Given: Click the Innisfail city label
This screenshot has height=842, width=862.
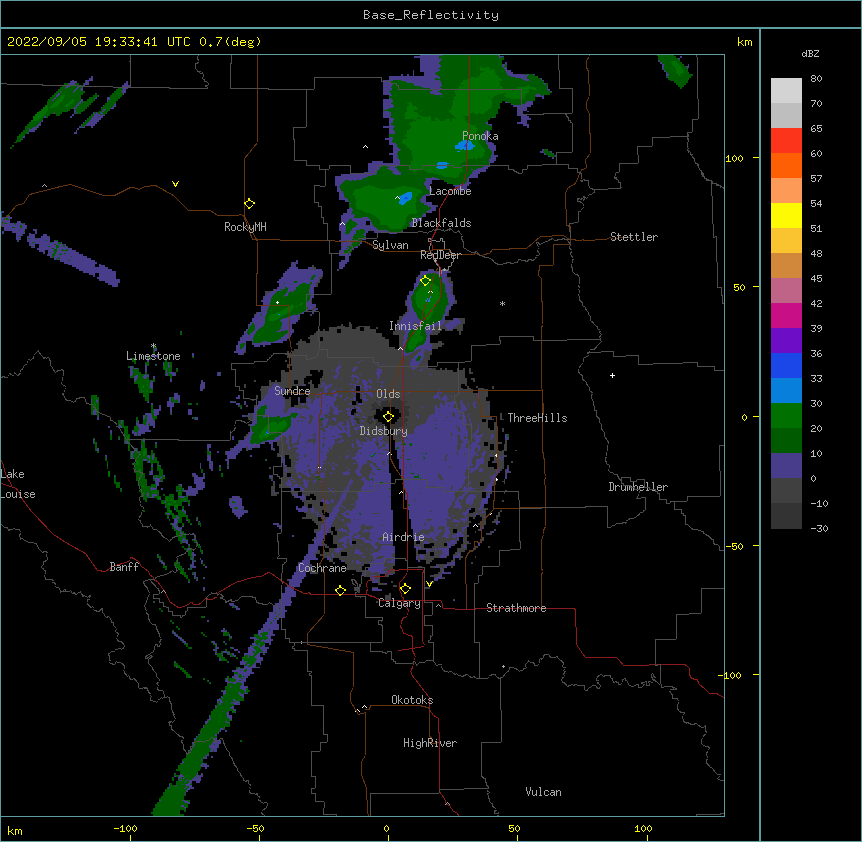Looking at the screenshot, I should 415,326.
